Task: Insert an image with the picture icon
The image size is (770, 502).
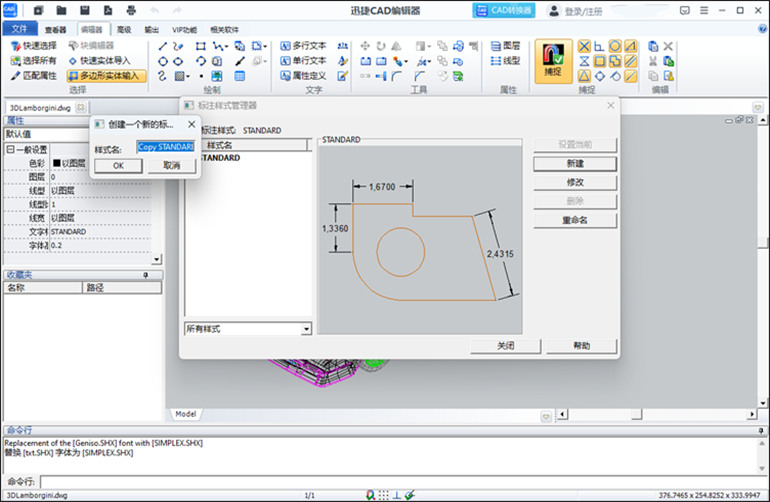Action: [x=217, y=76]
